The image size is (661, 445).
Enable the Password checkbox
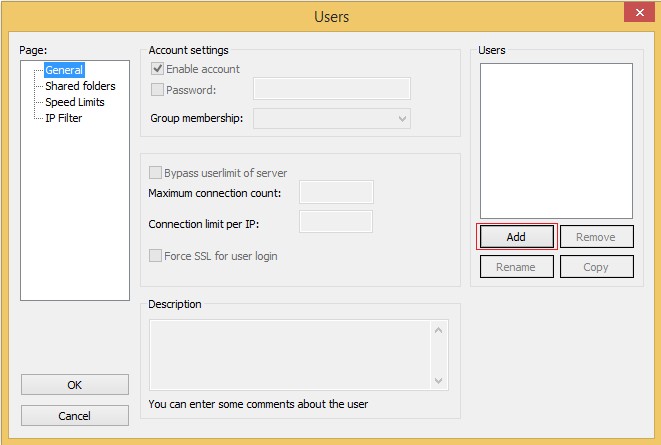tap(157, 90)
